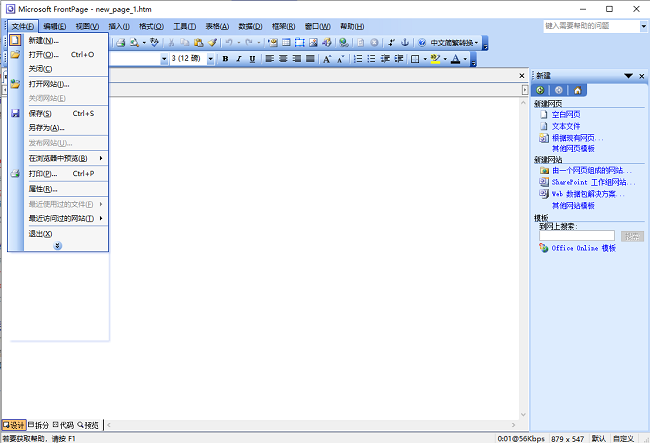Open the font color dropdown arrow
This screenshot has height=443, width=650.
coord(466,59)
